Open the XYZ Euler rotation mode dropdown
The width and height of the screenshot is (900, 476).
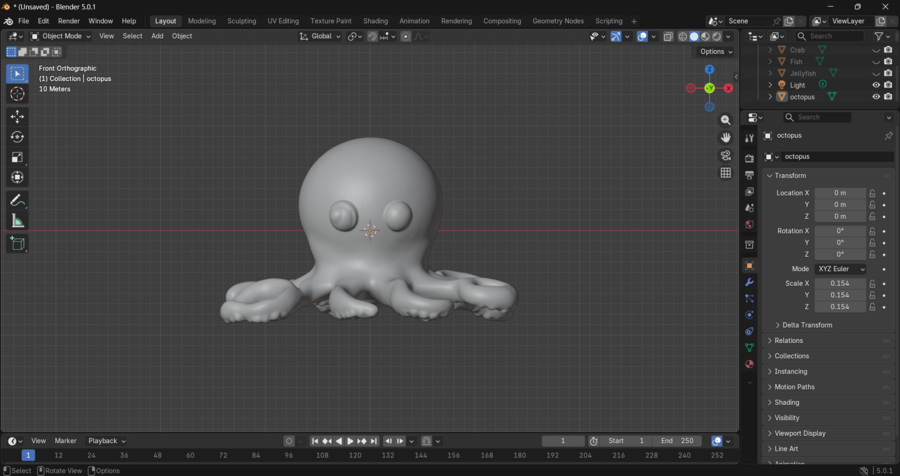click(x=840, y=269)
